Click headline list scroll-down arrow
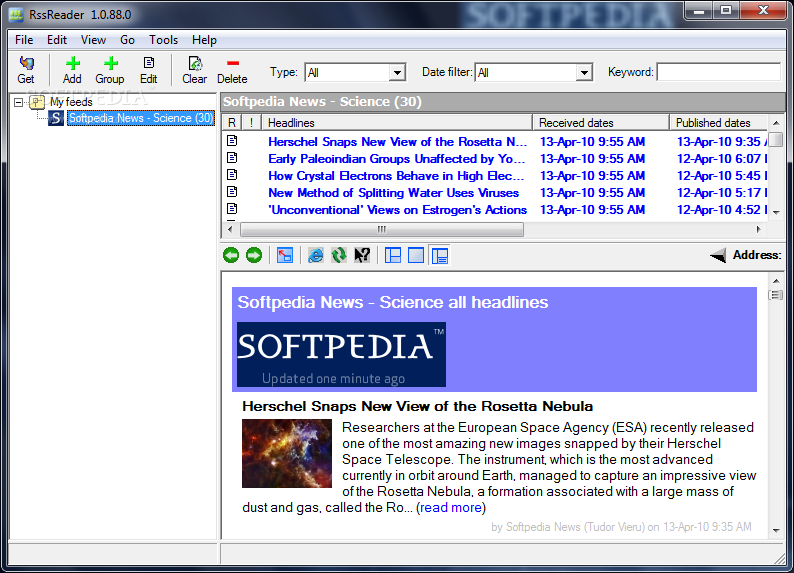The height and width of the screenshot is (573, 794). (776, 213)
